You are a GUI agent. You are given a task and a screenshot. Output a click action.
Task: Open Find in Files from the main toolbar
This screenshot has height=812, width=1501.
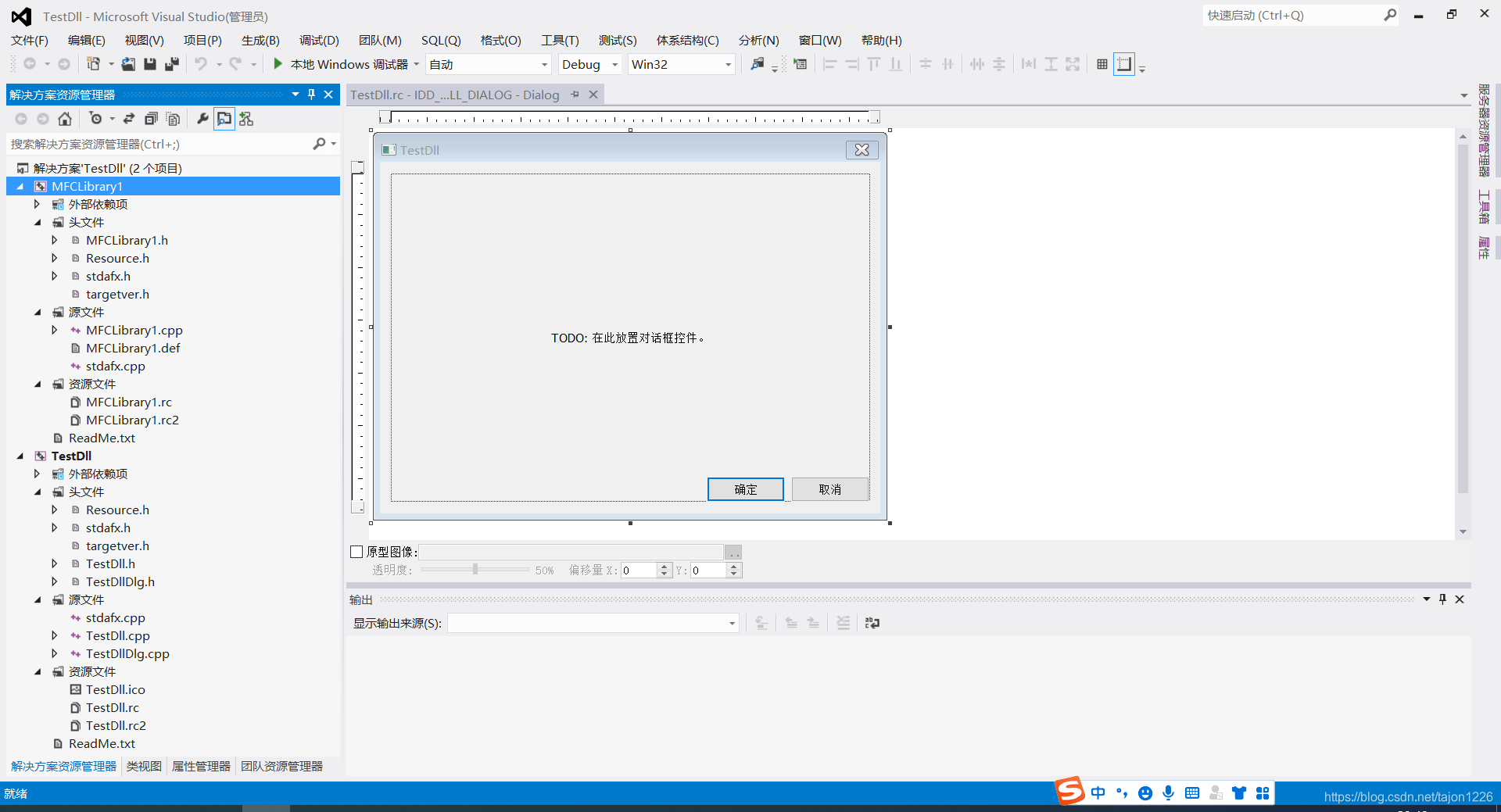(x=758, y=64)
